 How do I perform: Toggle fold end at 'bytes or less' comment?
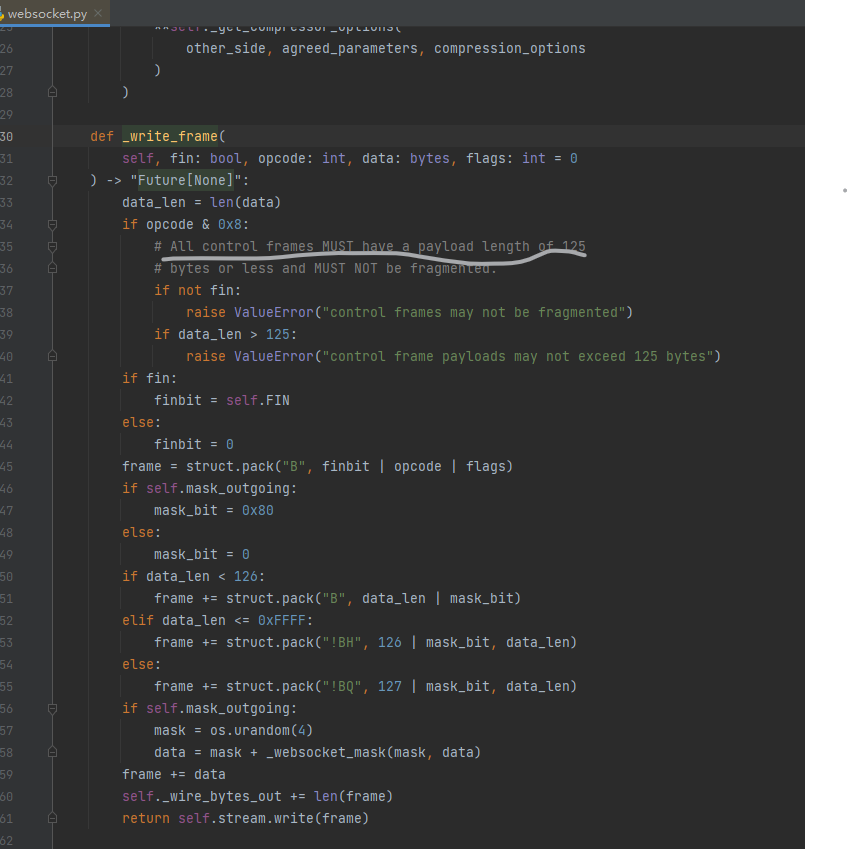click(53, 268)
